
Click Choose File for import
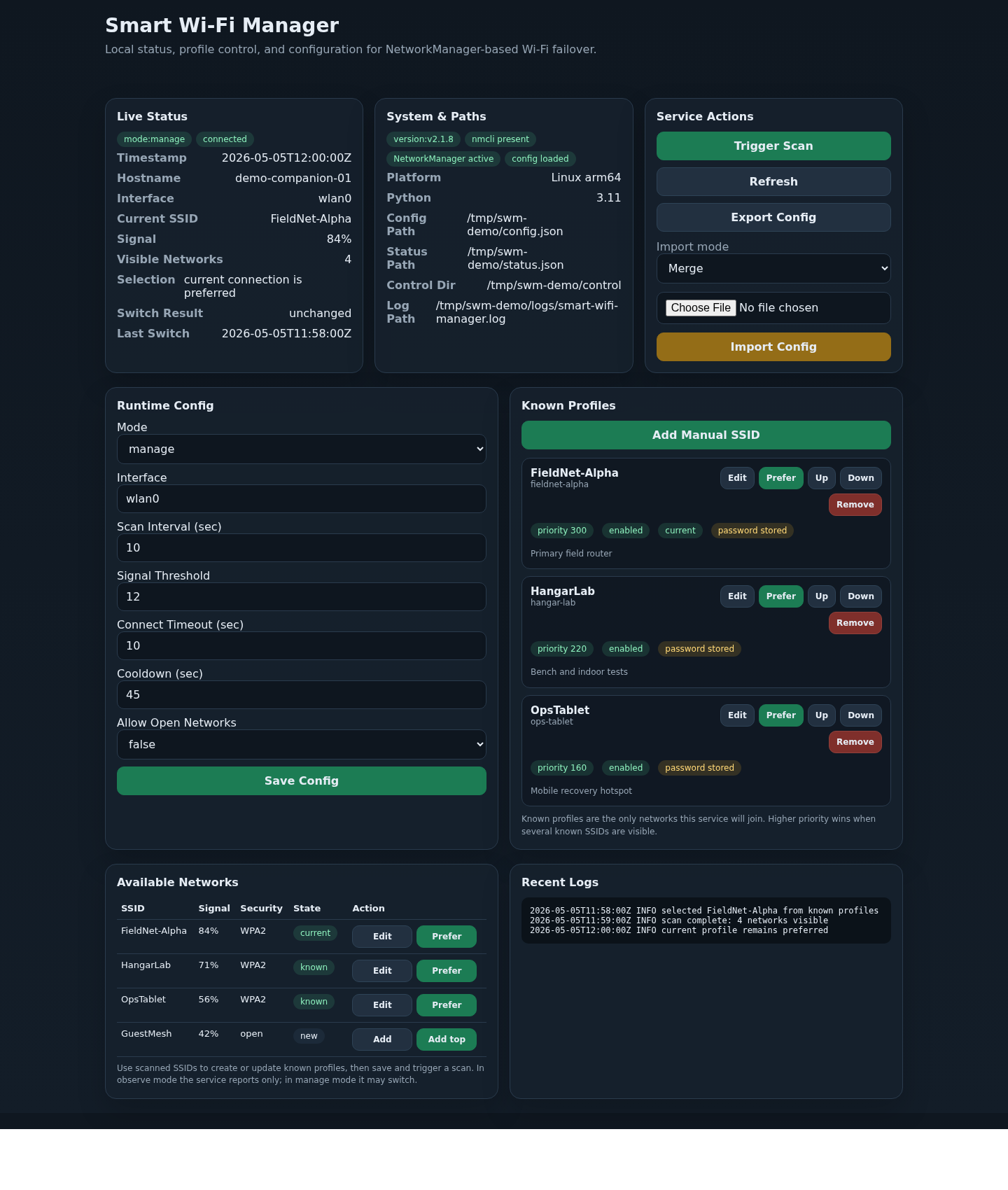[701, 308]
